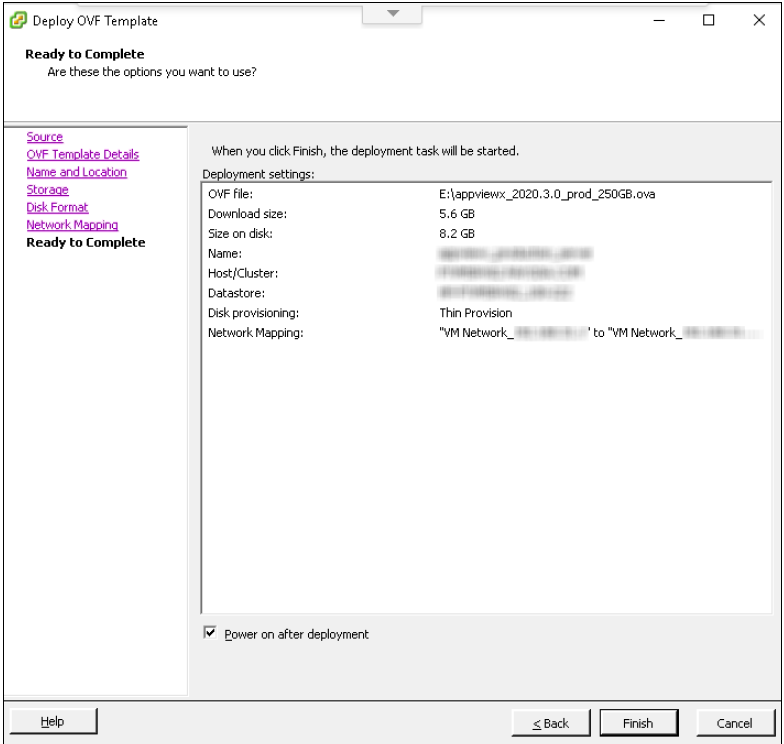Open the Name and Location step
Image resolution: width=784 pixels, height=744 pixels.
tap(76, 172)
